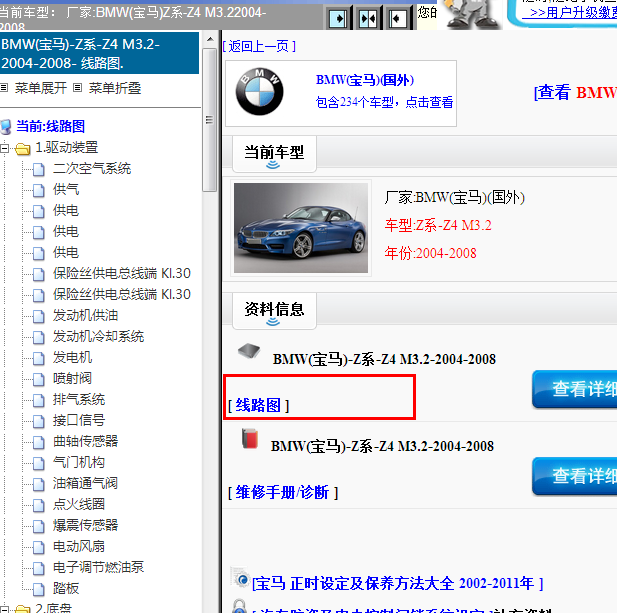This screenshot has width=617, height=613.
Task: Click the tree panel scrollbar thumb
Action: [210, 120]
